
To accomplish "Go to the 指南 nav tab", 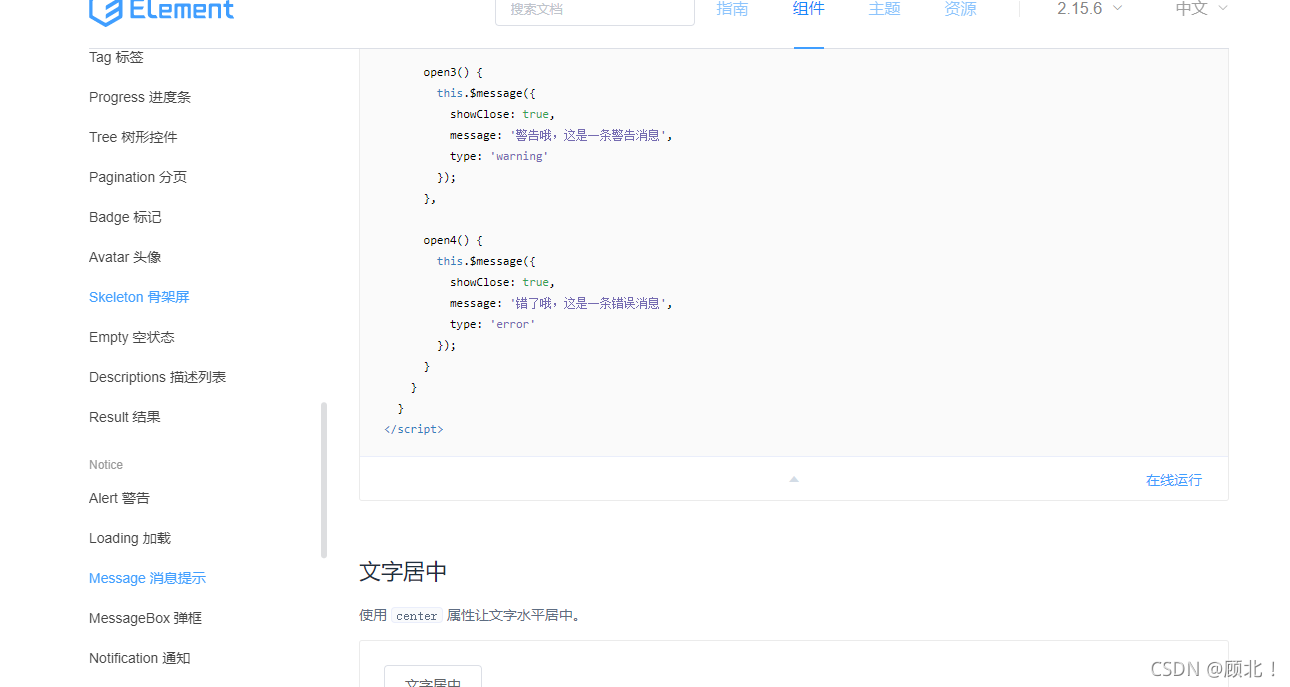I will click(x=733, y=9).
